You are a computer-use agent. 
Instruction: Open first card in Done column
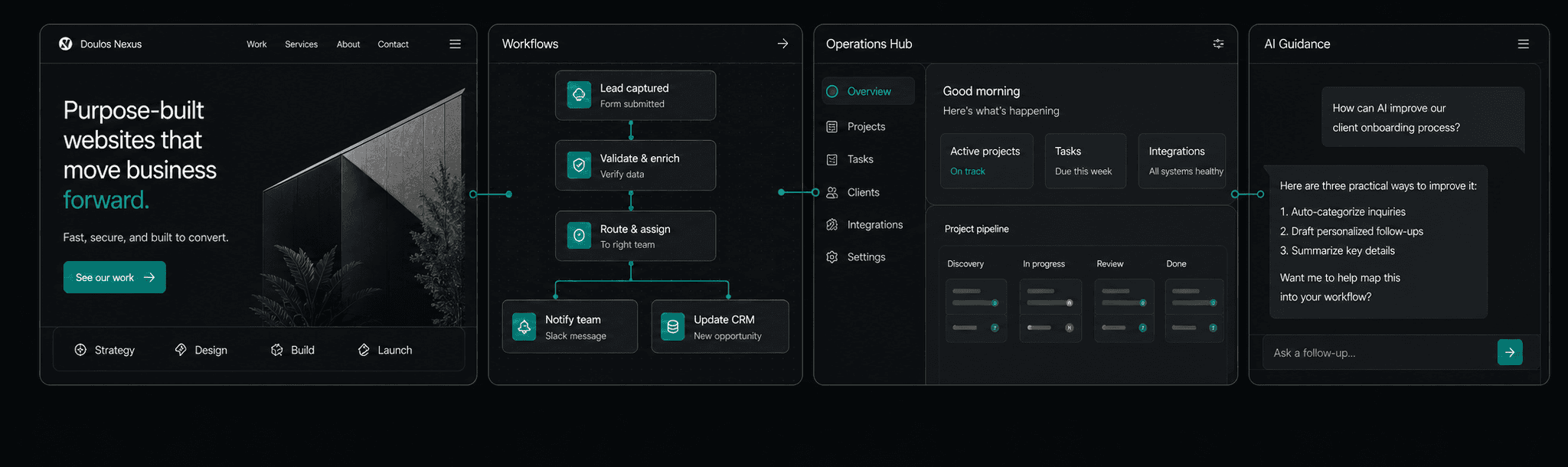click(x=1194, y=297)
